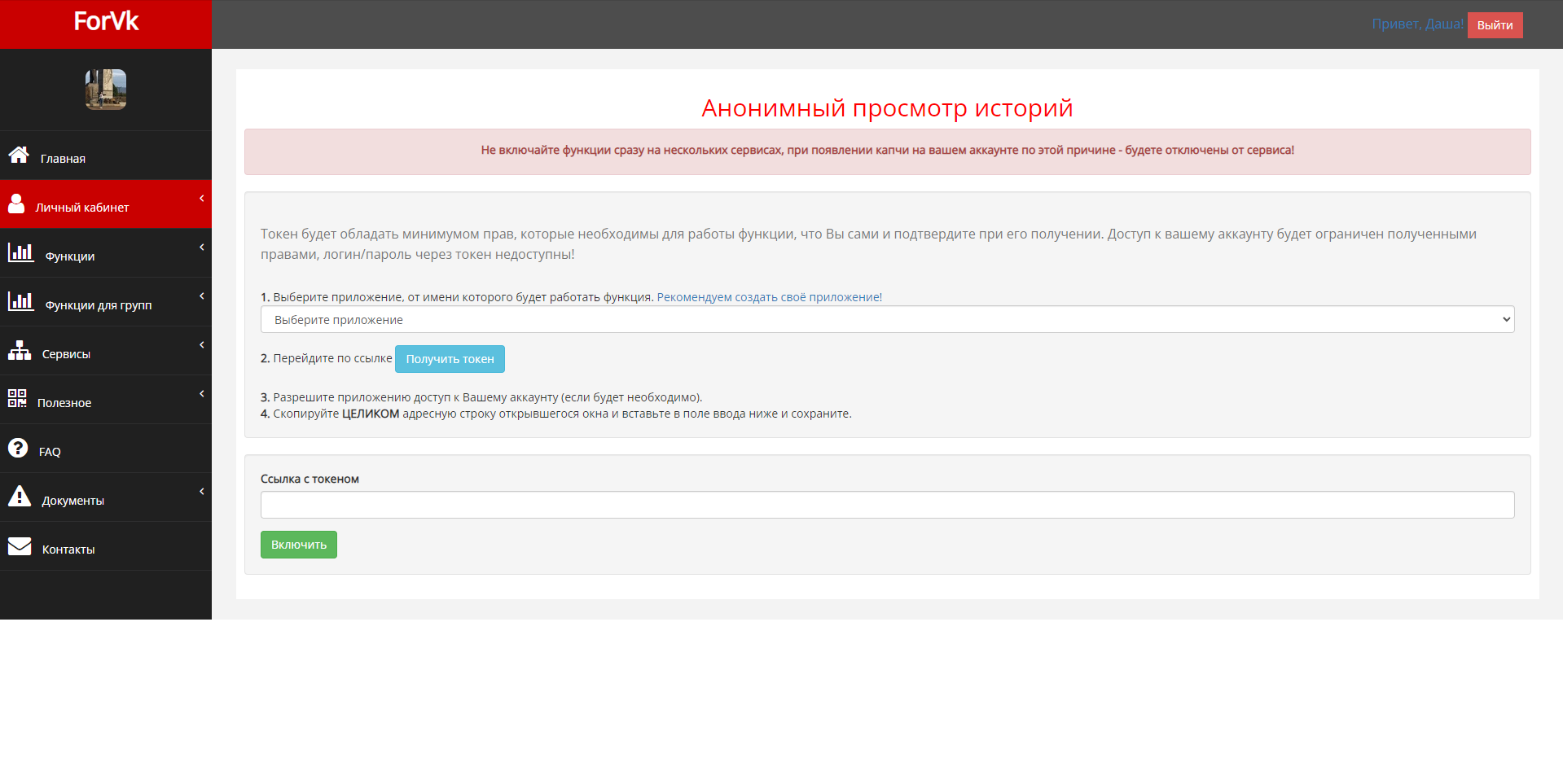Click the green Включить button

pyautogui.click(x=298, y=545)
